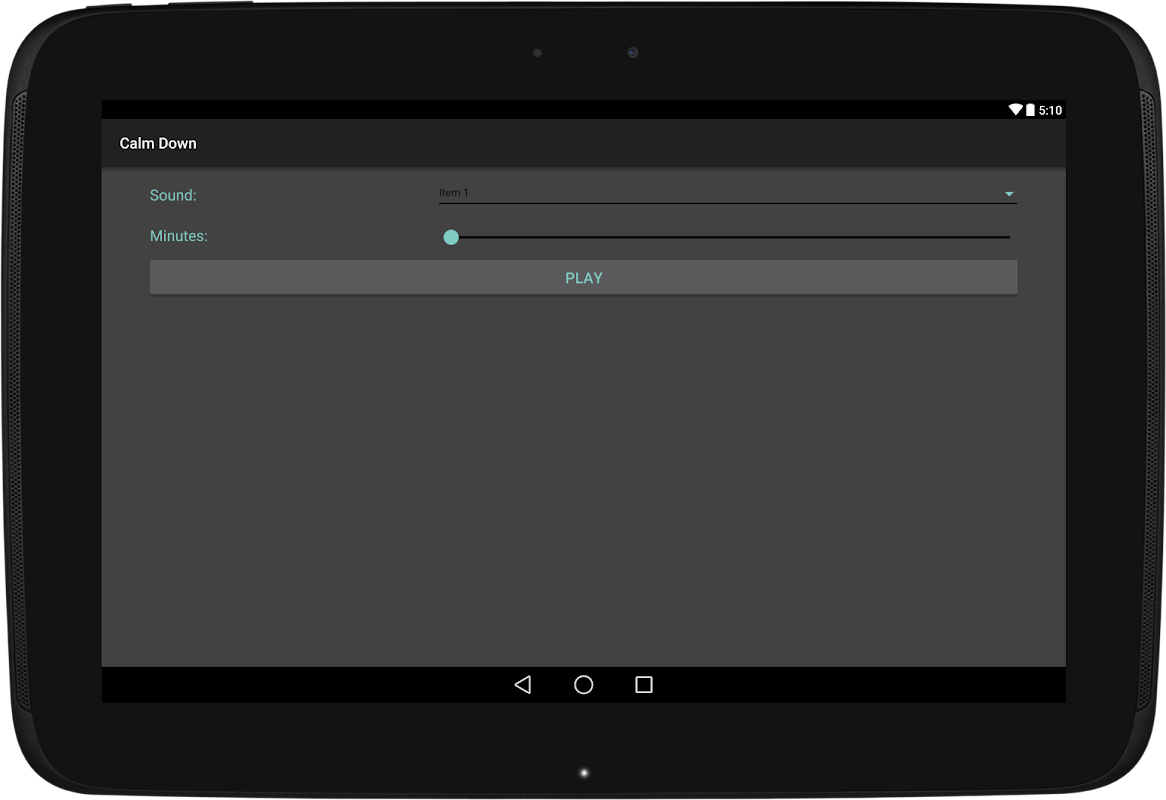Click the PLAY button
Image resolution: width=1166 pixels, height=800 pixels.
pos(584,278)
